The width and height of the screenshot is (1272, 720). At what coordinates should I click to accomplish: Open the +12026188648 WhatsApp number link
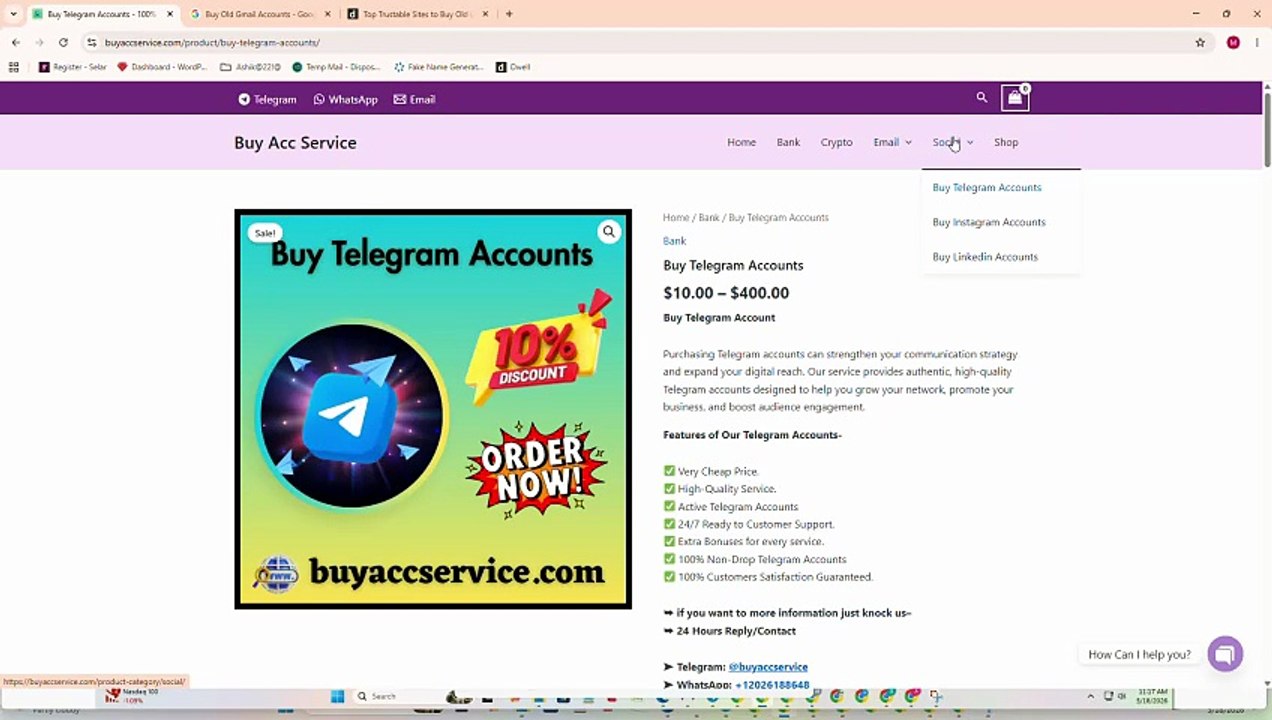(772, 685)
